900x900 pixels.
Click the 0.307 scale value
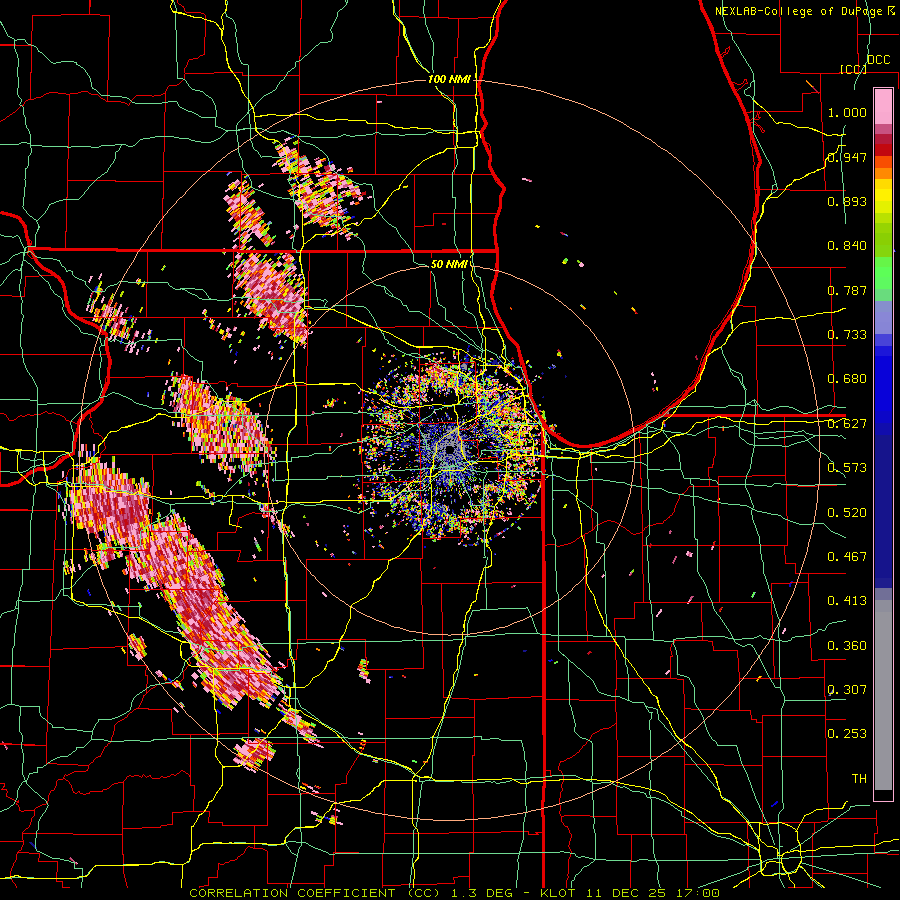click(847, 689)
